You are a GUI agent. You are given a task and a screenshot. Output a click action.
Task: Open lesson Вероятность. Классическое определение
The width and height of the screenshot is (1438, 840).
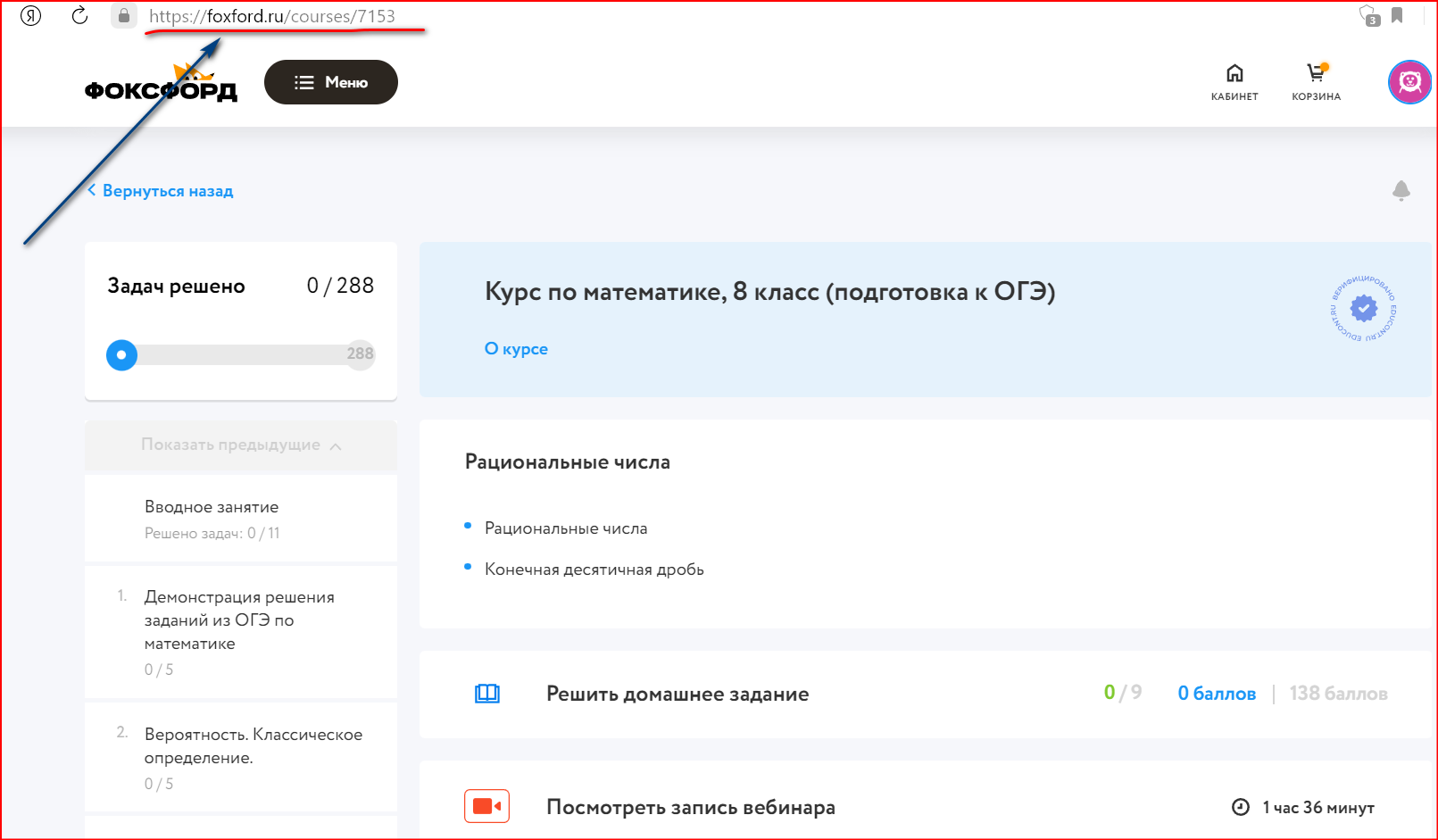tap(253, 746)
